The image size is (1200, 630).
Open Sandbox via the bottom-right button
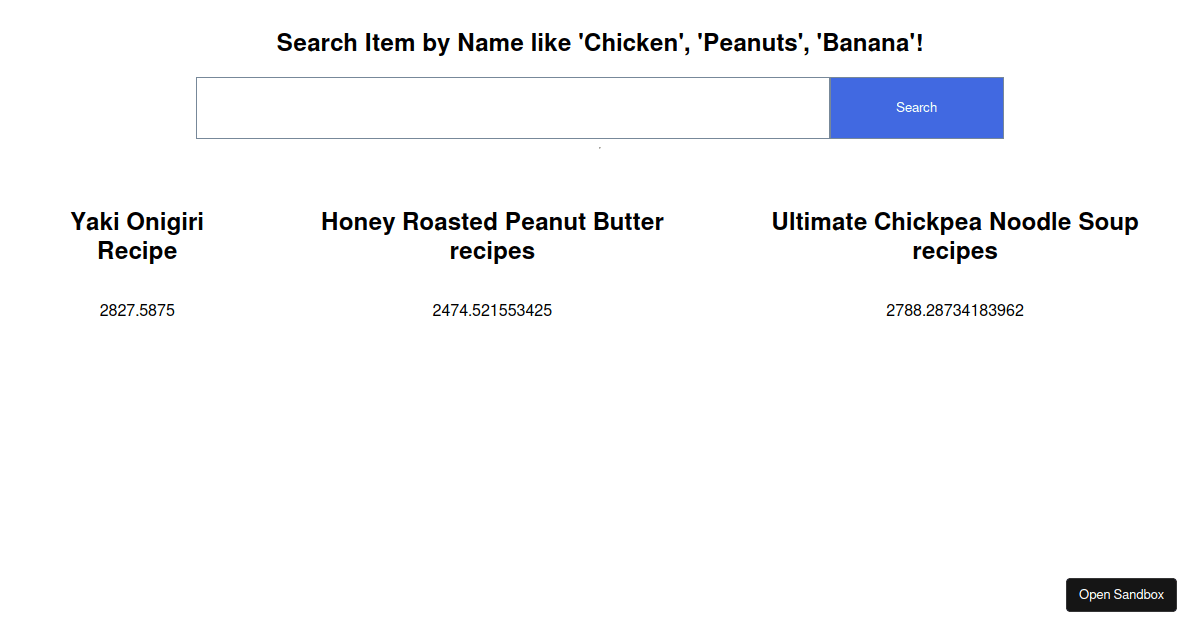1121,594
